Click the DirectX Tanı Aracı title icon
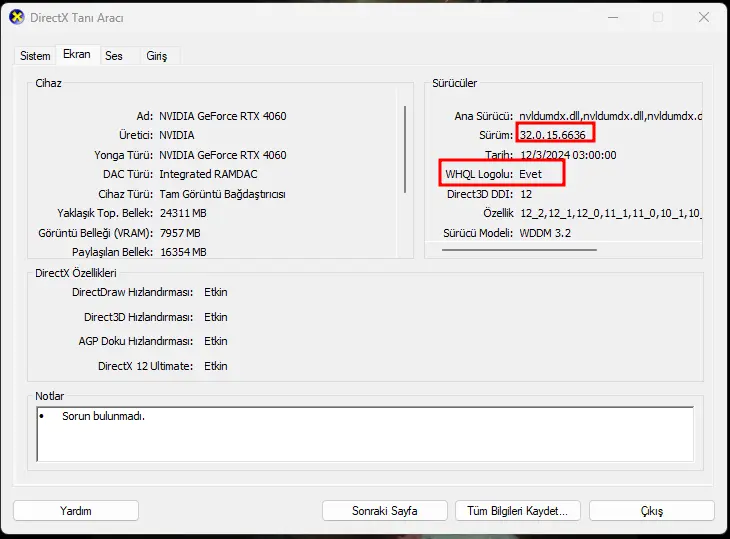The width and height of the screenshot is (730, 539). click(x=17, y=18)
